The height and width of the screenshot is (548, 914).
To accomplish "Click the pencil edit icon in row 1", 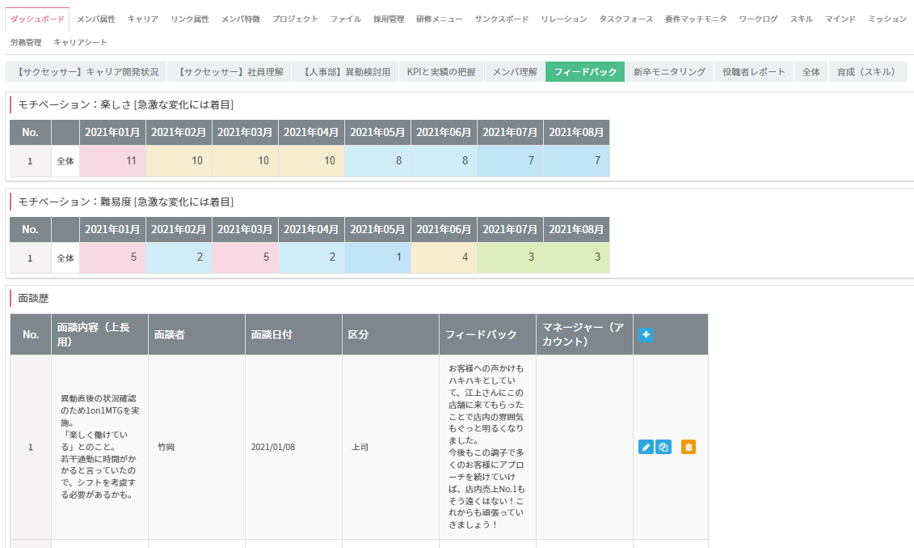I will click(x=645, y=447).
